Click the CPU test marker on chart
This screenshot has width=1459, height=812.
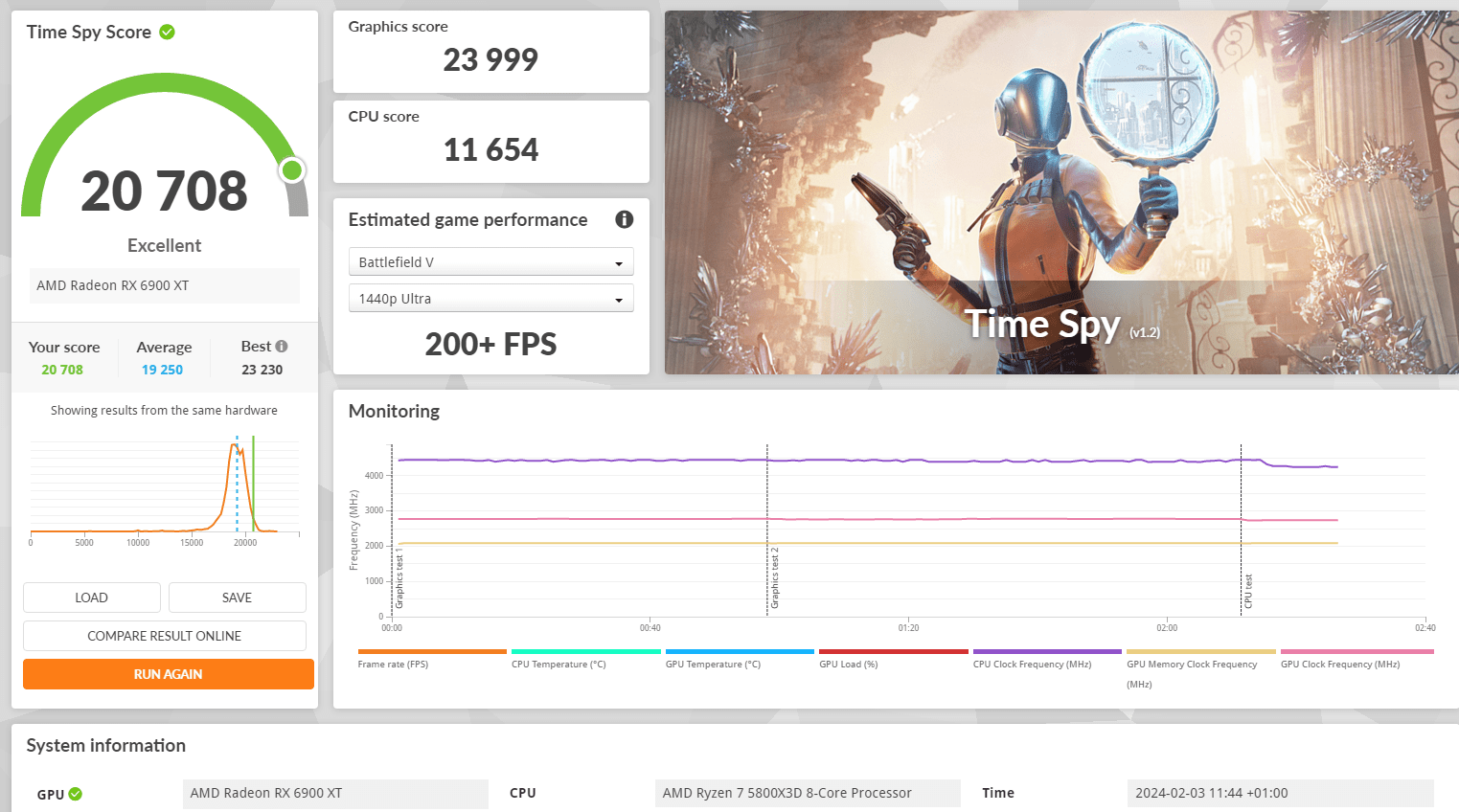click(1248, 592)
